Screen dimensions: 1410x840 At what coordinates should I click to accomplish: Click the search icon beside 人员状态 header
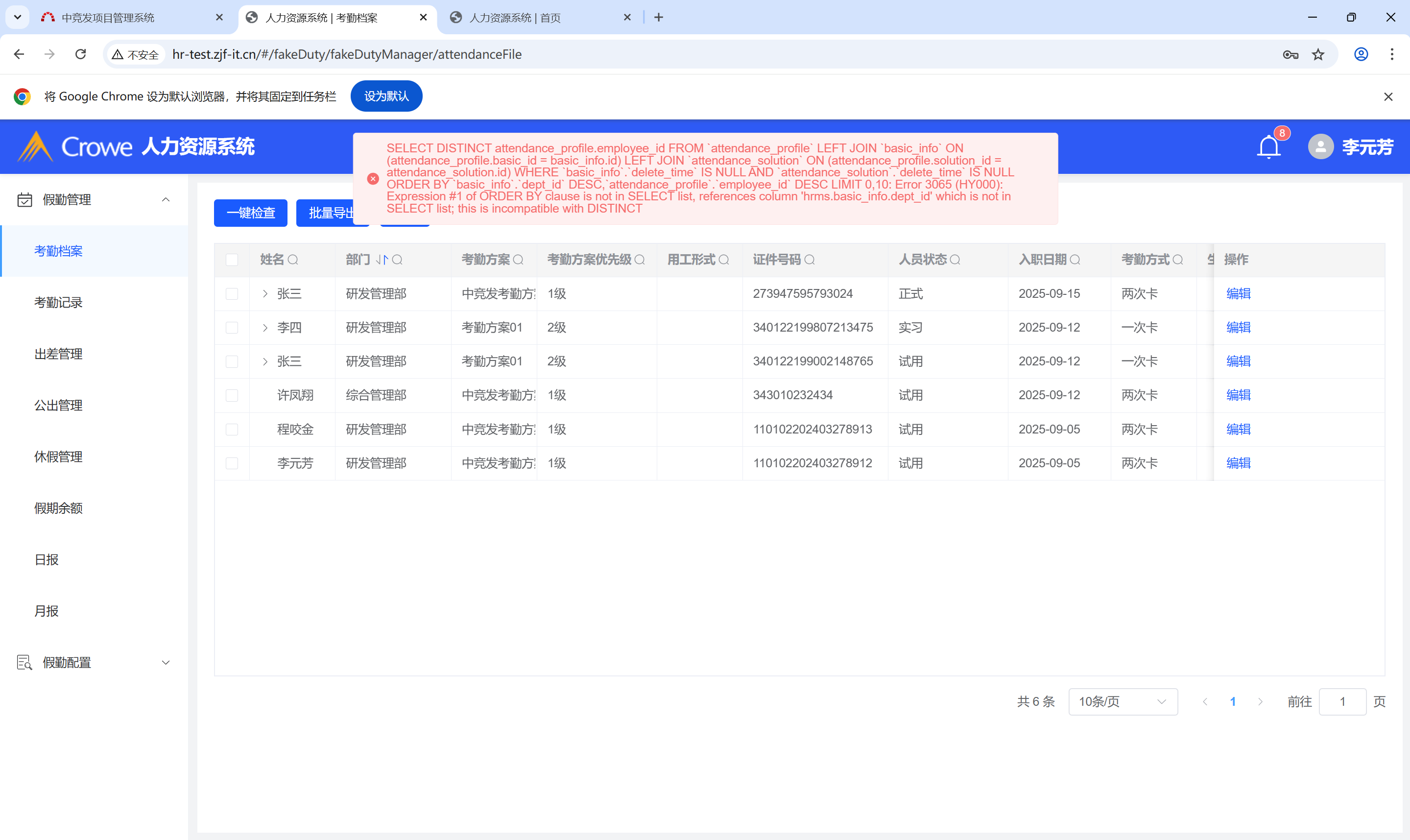955,260
